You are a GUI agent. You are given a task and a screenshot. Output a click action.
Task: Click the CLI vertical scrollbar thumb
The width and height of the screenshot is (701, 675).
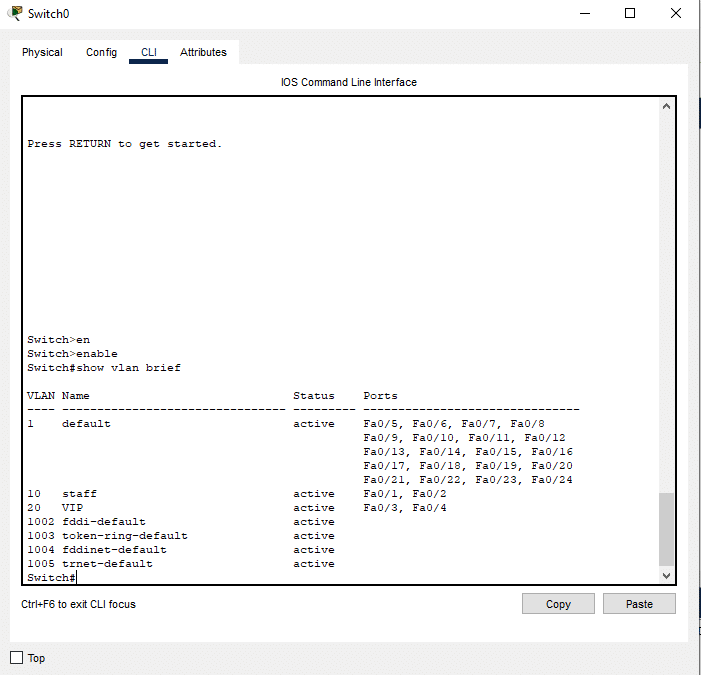[666, 529]
